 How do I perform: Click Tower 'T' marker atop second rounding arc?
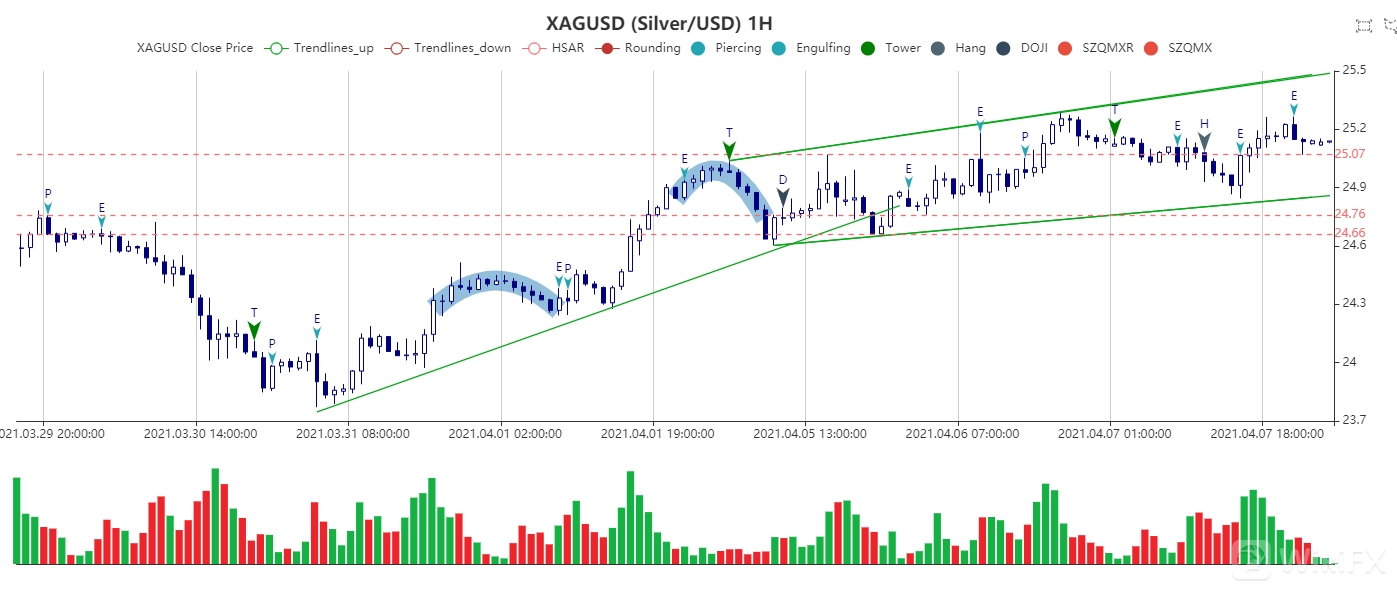point(729,150)
